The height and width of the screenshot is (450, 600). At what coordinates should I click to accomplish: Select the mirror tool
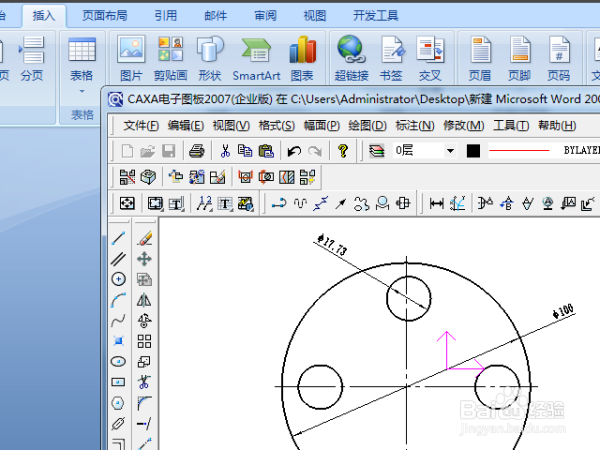click(144, 300)
